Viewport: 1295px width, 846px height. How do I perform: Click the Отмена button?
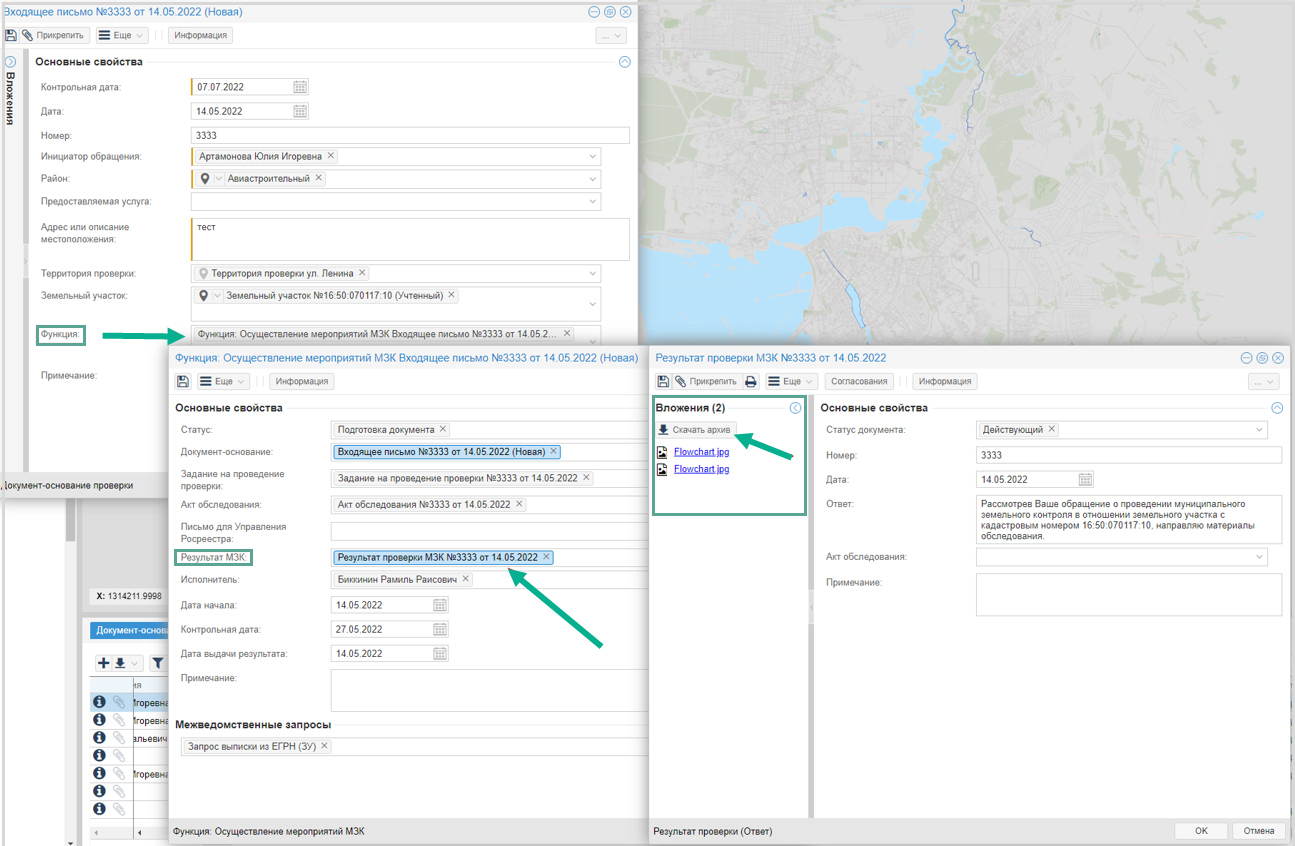pos(1259,831)
